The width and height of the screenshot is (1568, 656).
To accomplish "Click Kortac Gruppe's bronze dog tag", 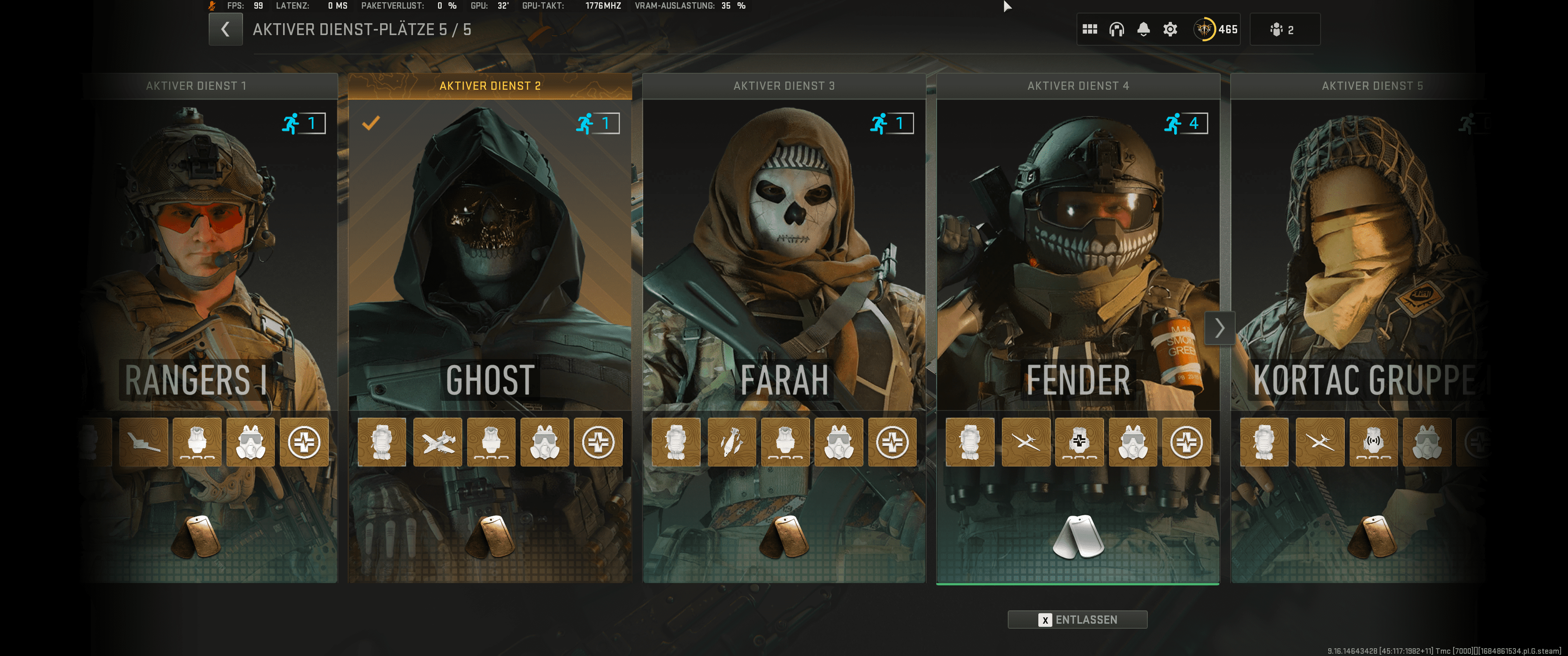I will pyautogui.click(x=1372, y=537).
